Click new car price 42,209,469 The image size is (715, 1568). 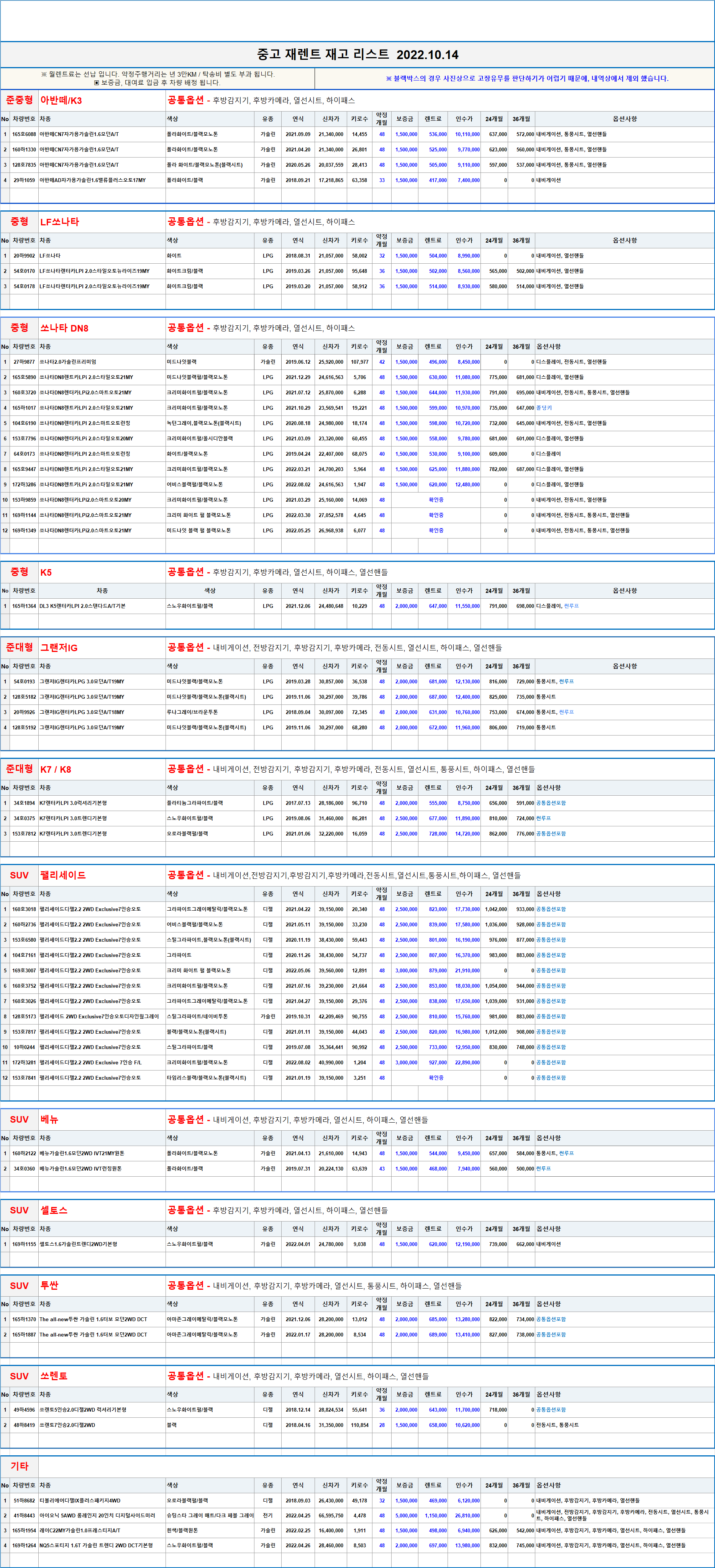331,1016
